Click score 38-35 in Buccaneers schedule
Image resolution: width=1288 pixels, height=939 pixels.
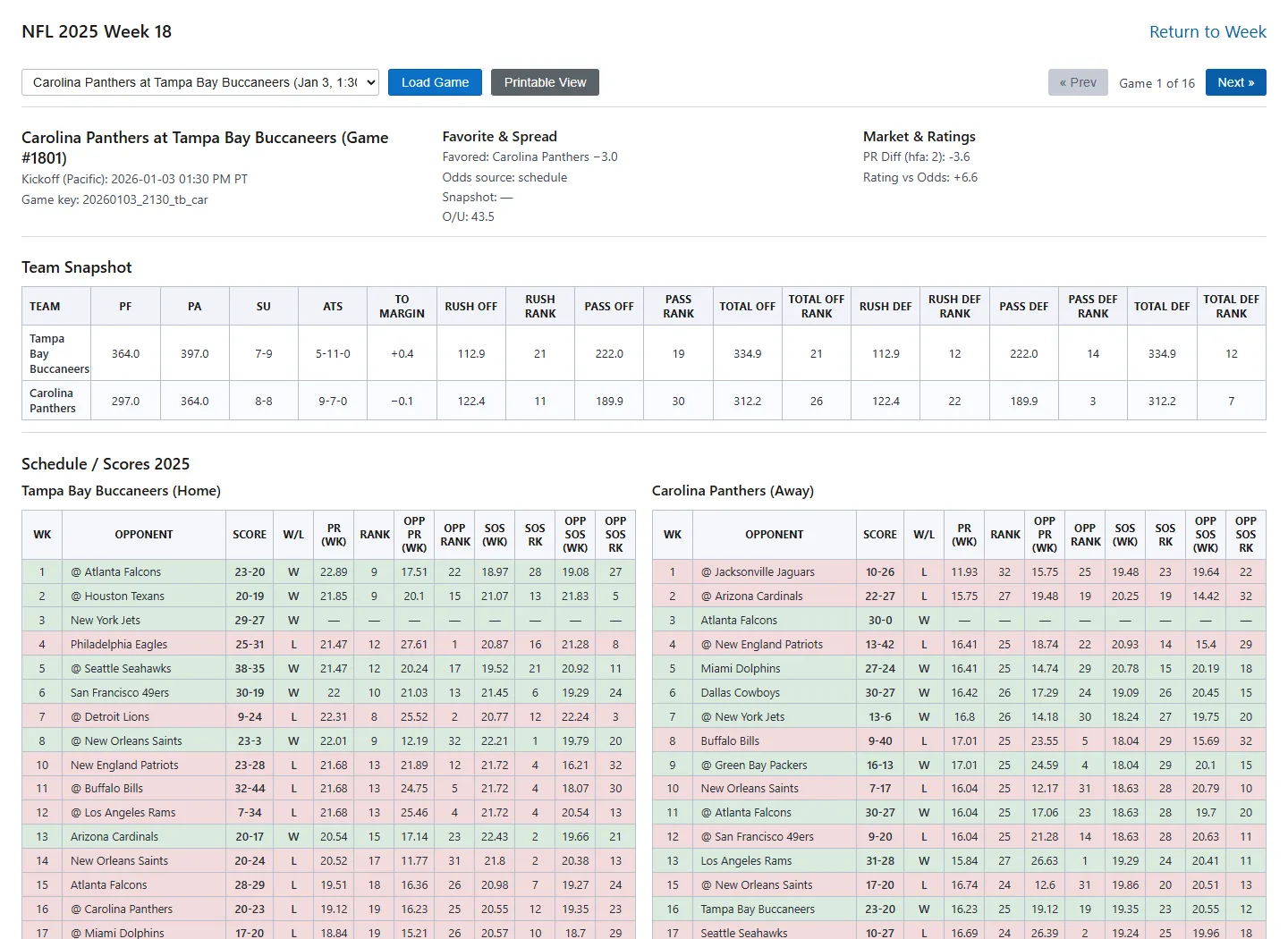(250, 668)
